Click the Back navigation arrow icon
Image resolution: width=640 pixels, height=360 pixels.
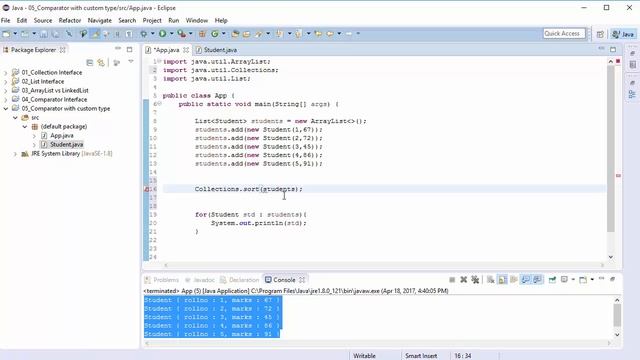tap(330, 34)
